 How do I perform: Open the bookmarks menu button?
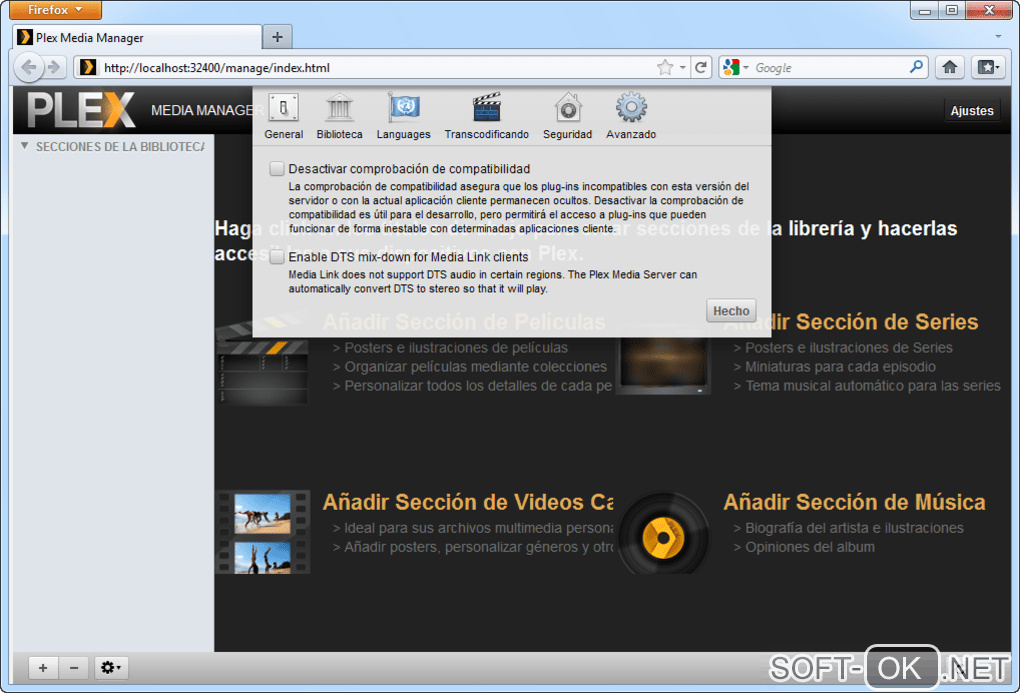pos(988,67)
